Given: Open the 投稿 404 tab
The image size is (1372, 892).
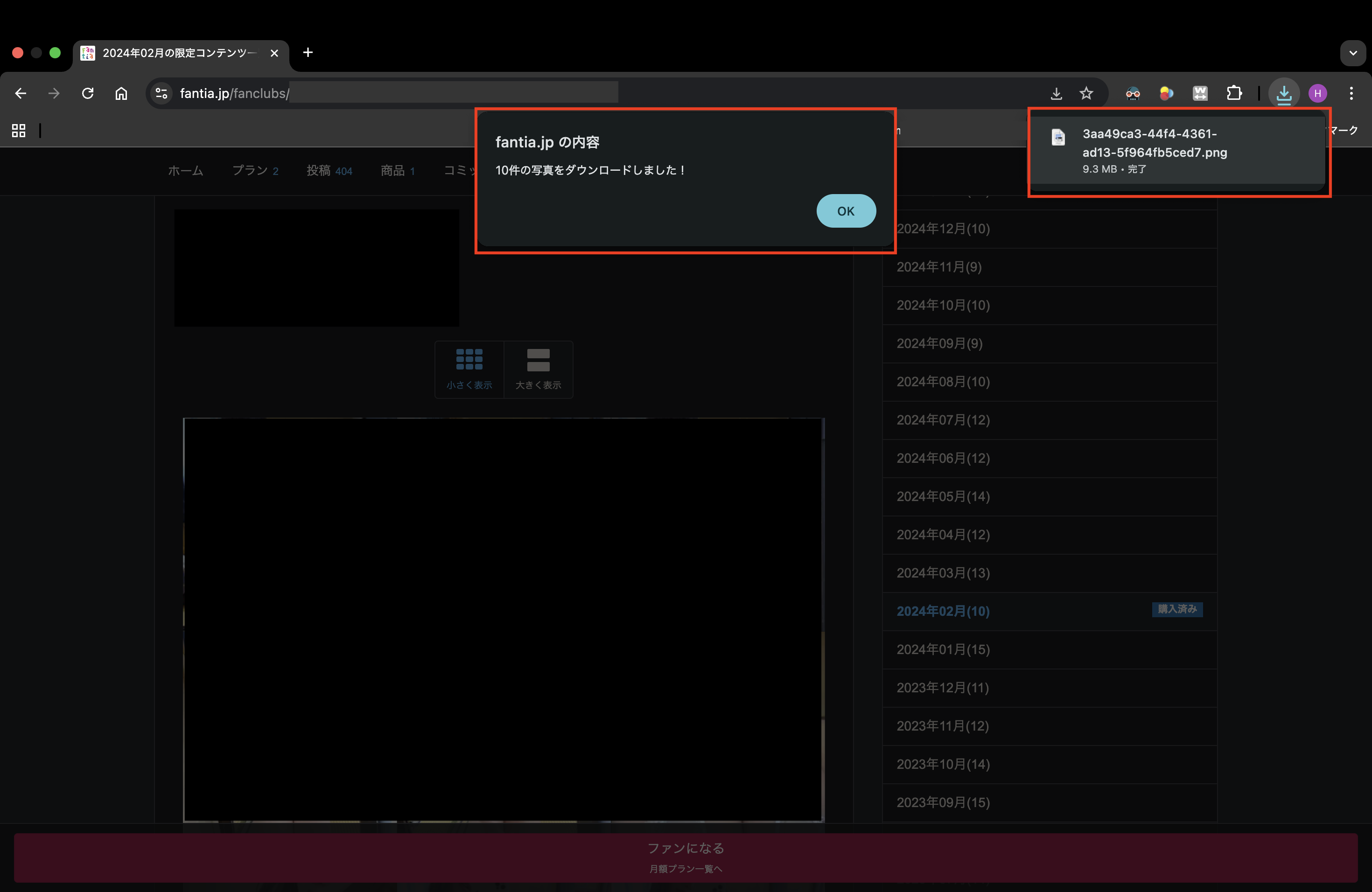Looking at the screenshot, I should (x=329, y=171).
